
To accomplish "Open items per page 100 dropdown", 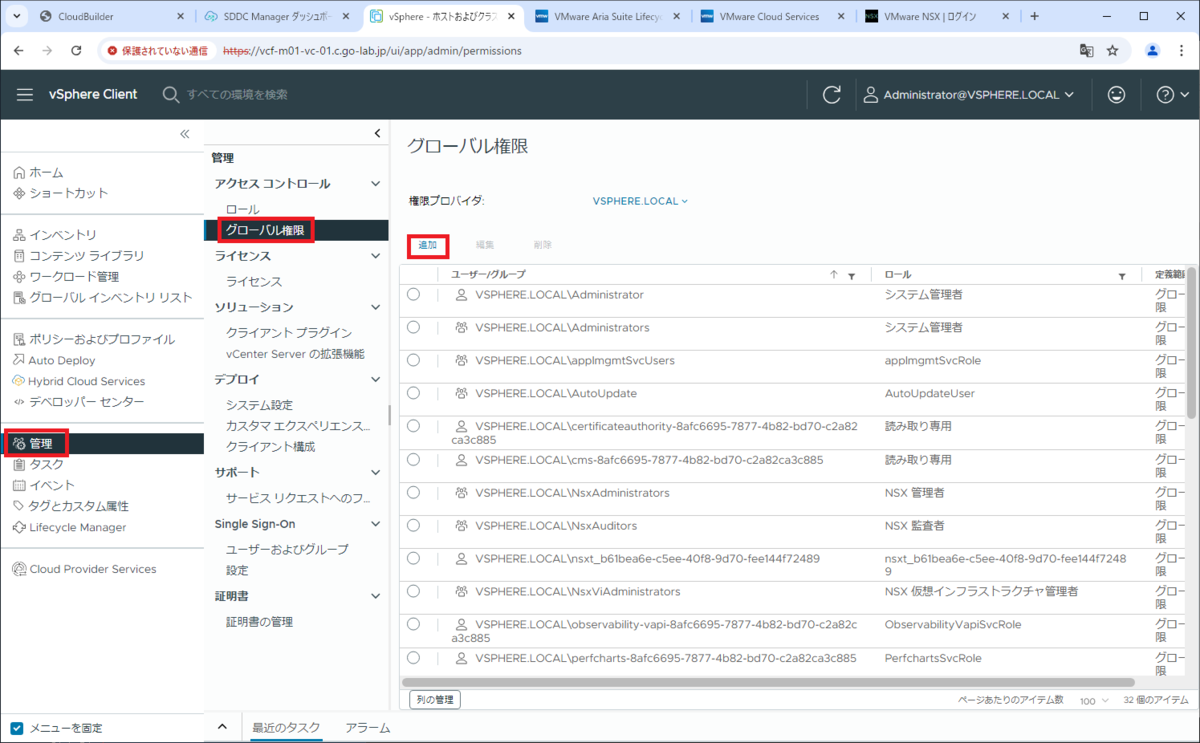I will tap(1096, 701).
